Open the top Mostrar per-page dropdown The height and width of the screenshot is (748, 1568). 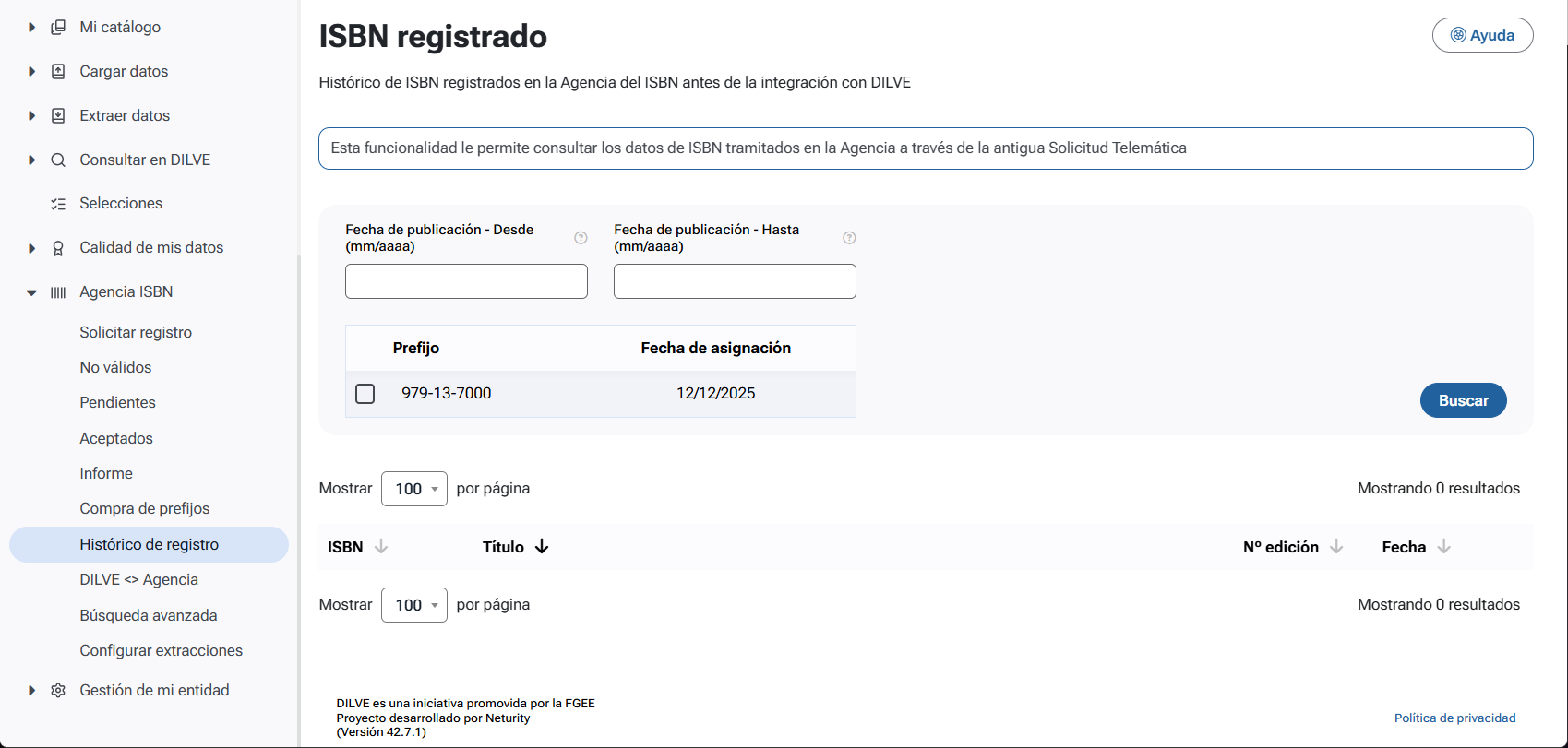(x=414, y=489)
